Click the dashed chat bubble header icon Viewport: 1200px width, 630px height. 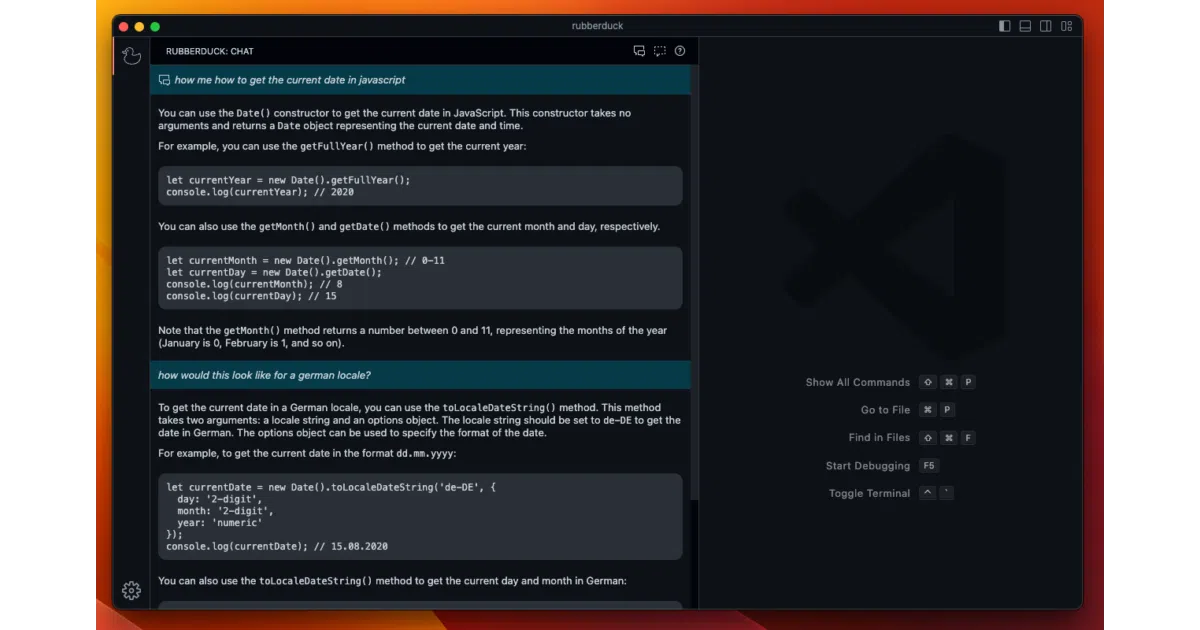(660, 51)
